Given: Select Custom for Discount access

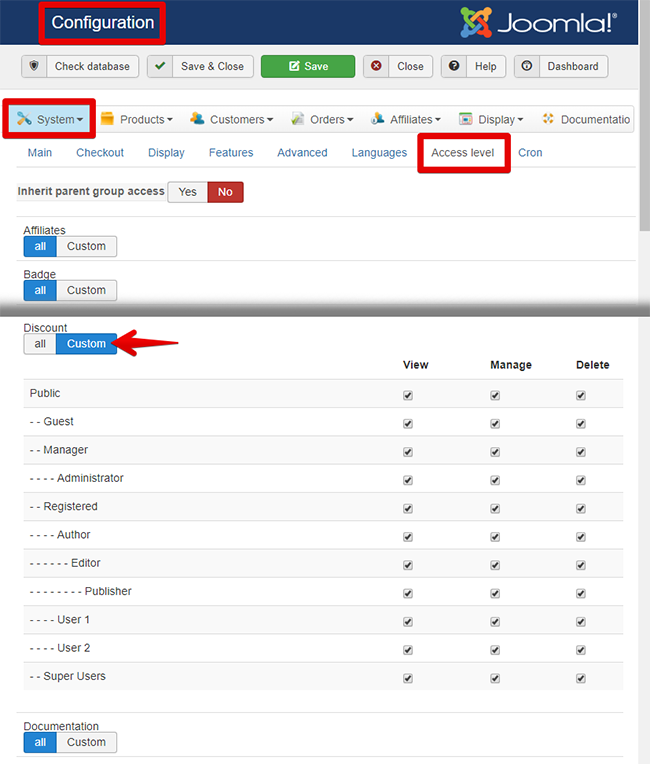Looking at the screenshot, I should click(x=86, y=344).
